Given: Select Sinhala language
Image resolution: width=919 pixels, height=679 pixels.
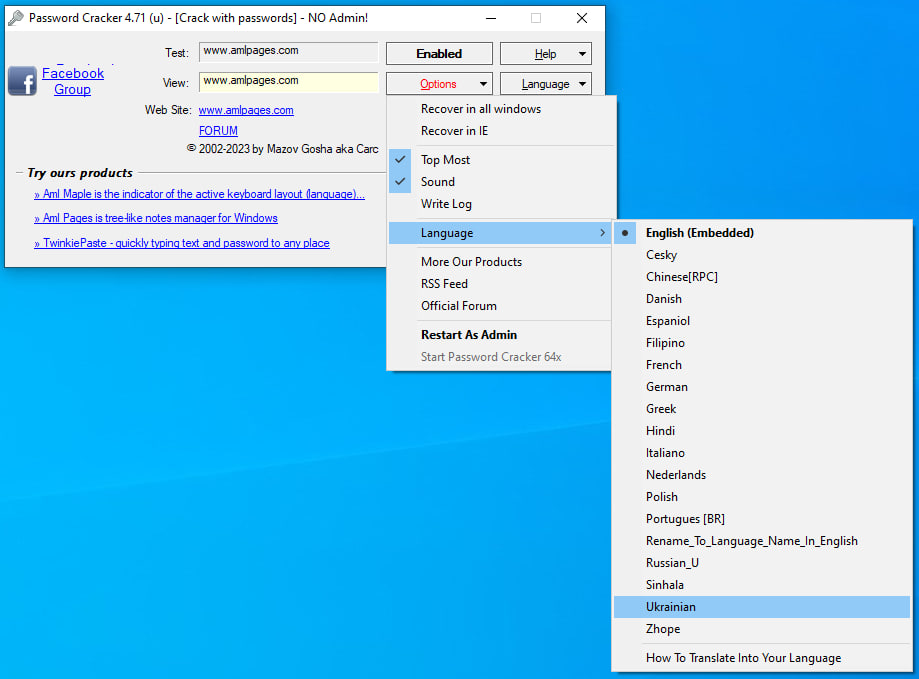Looking at the screenshot, I should pyautogui.click(x=762, y=585).
